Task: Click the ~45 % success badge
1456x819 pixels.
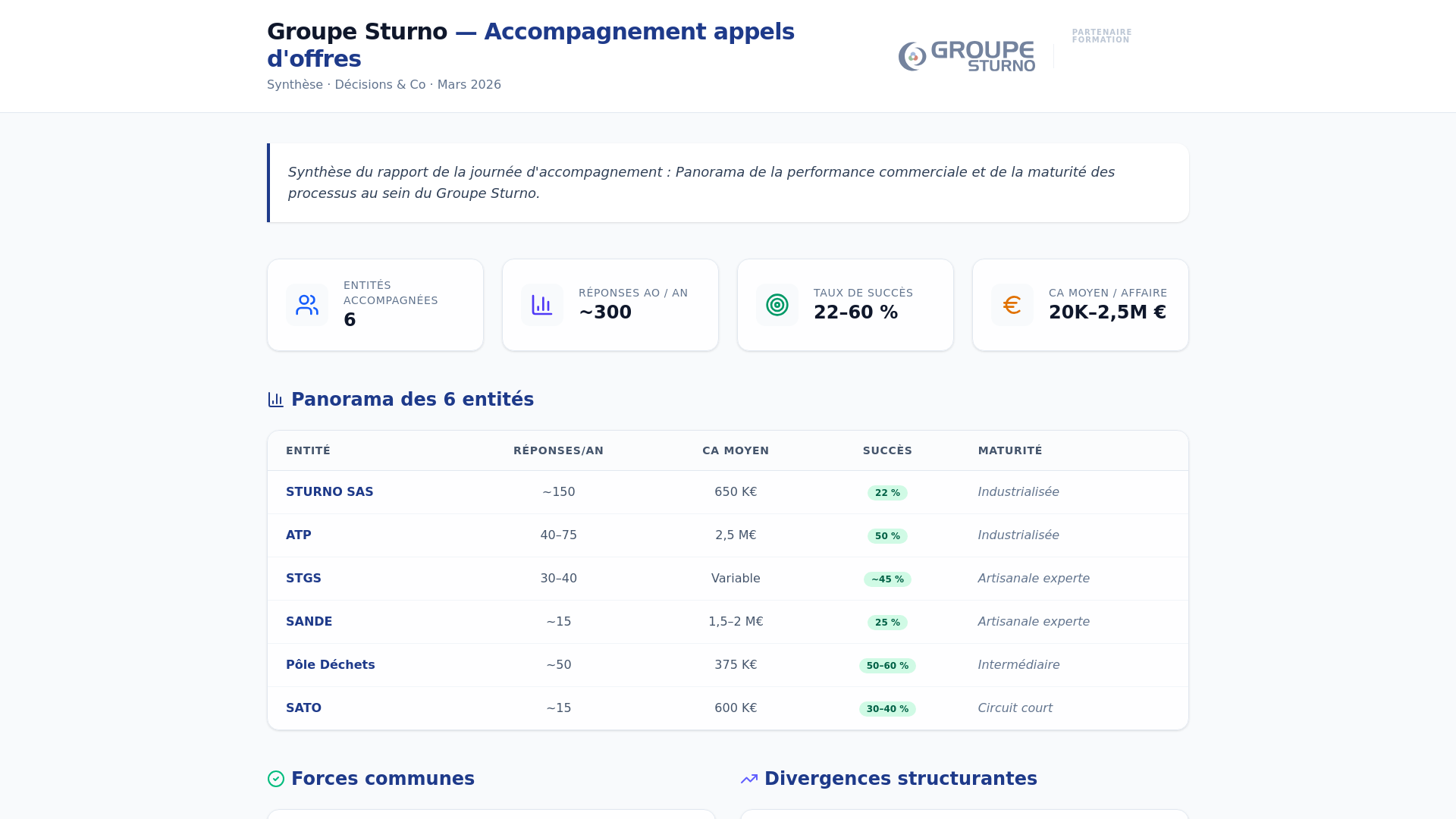Action: [887, 579]
